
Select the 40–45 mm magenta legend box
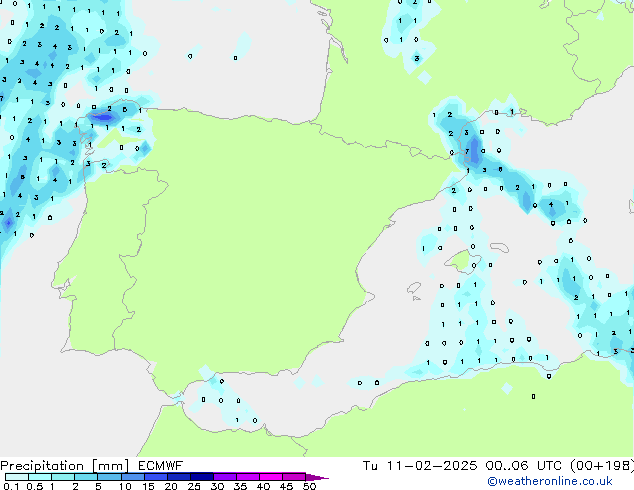coord(271,477)
